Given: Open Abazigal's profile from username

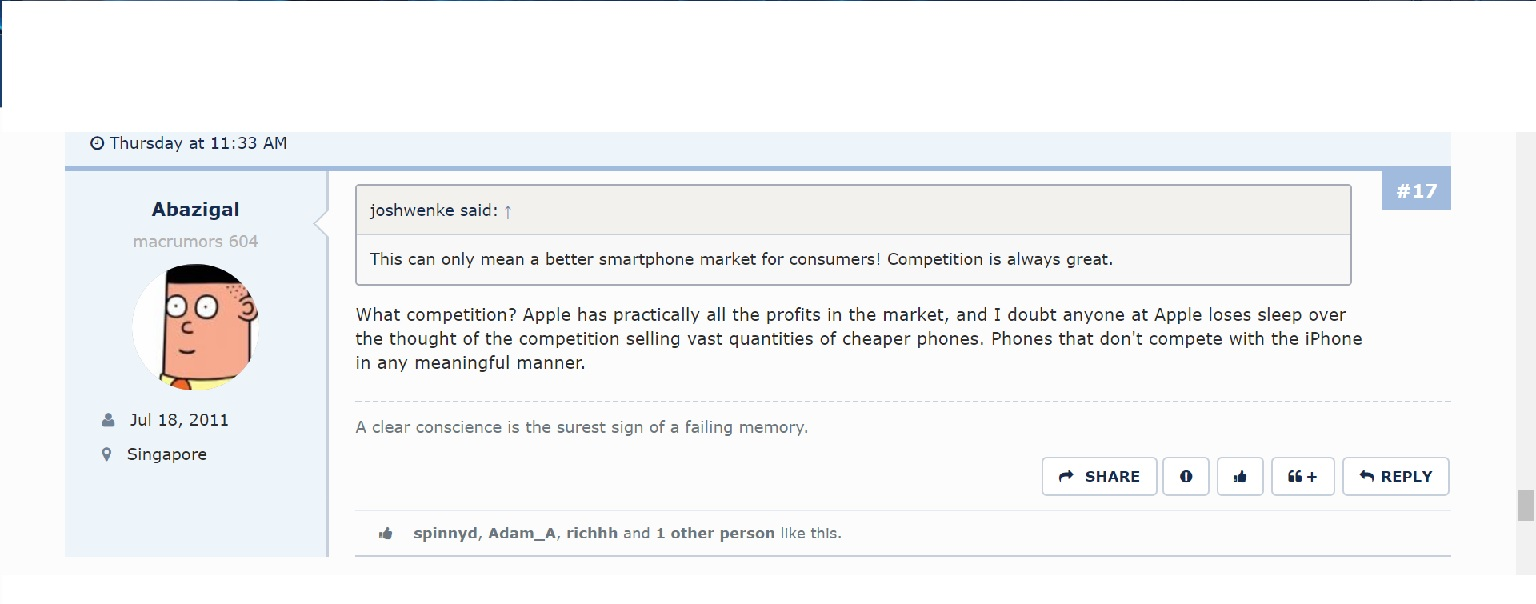Looking at the screenshot, I should (195, 209).
